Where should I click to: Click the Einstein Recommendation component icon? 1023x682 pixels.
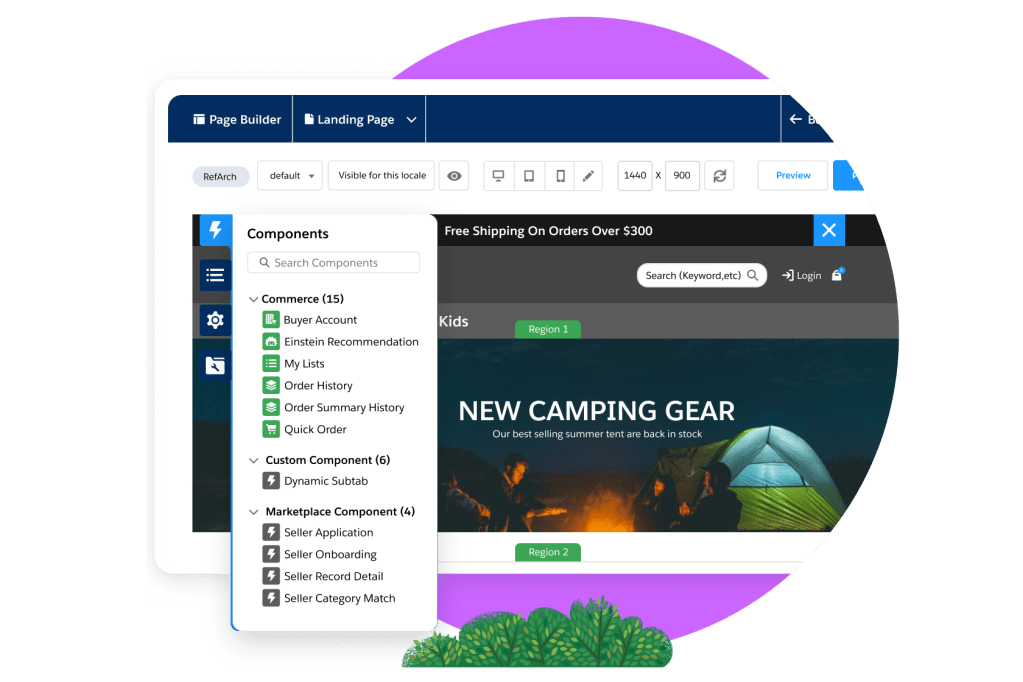[x=271, y=341]
